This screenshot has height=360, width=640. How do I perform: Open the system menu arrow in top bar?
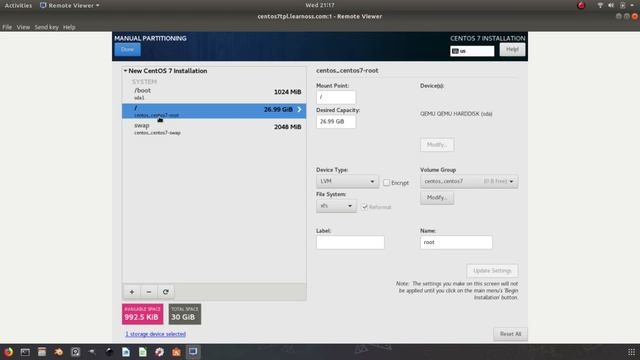coord(632,5)
